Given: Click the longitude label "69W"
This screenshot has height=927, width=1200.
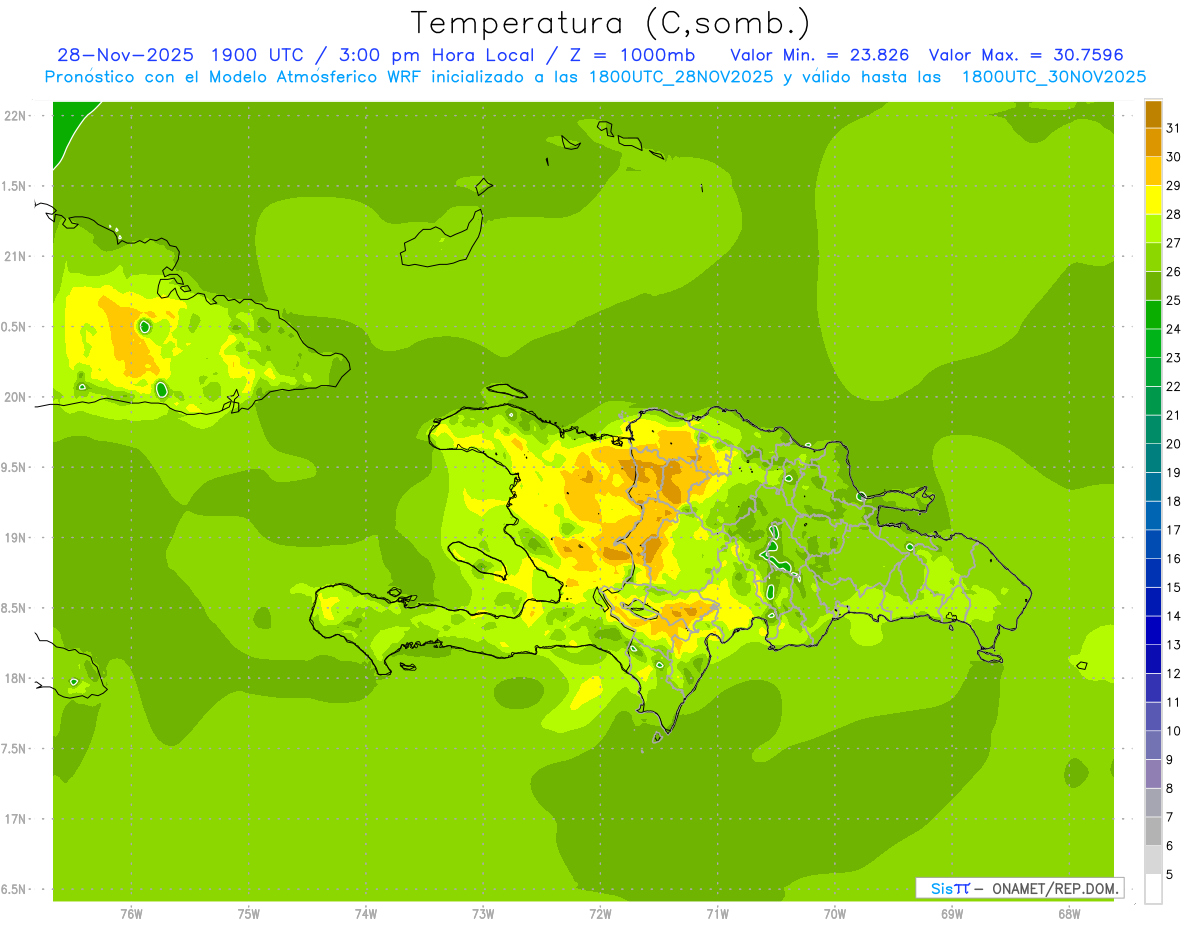Looking at the screenshot, I should 952,914.
